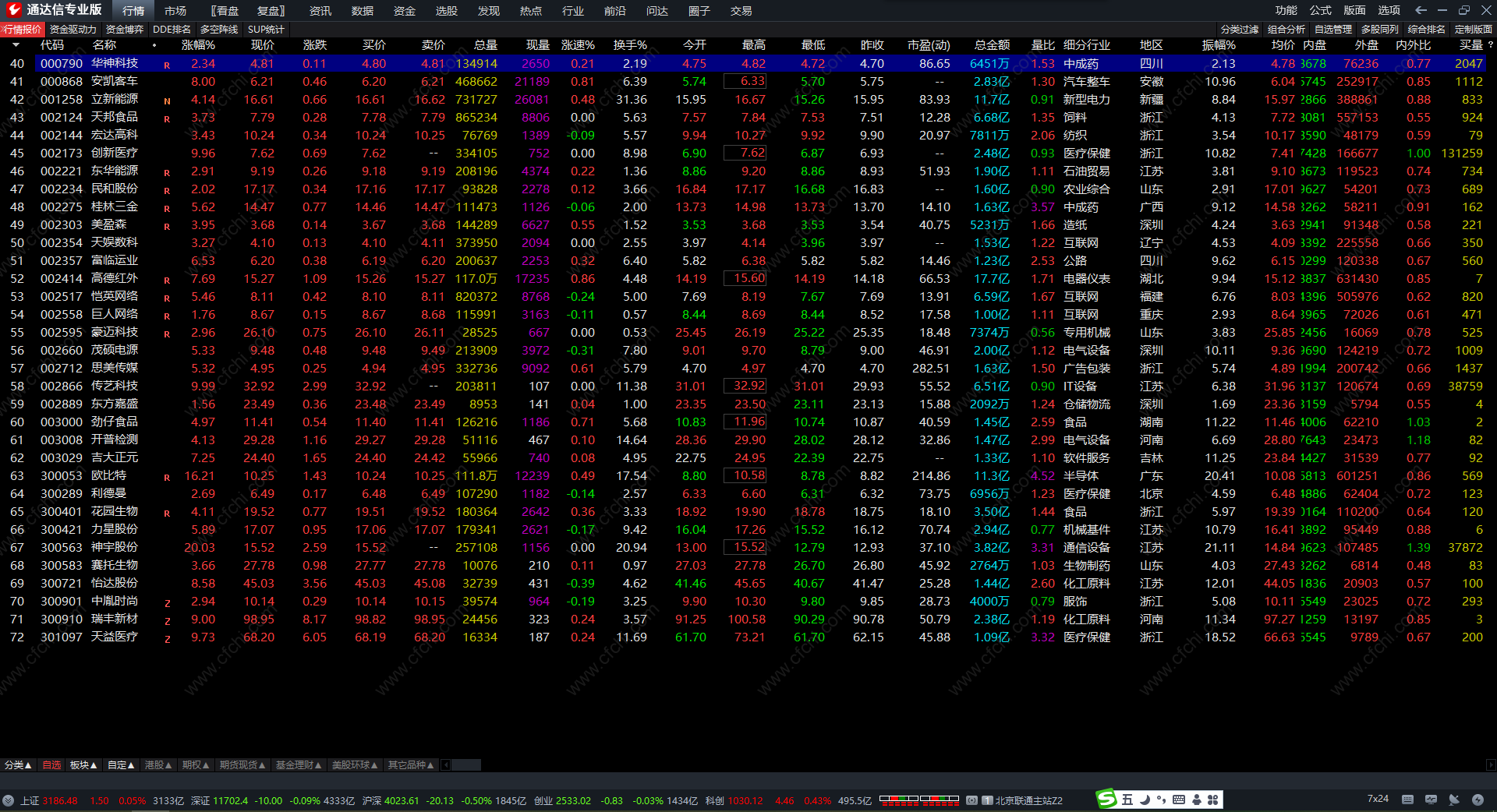Expand the 美股环球 menu
Viewport: 1497px width, 812px height.
pyautogui.click(x=355, y=765)
